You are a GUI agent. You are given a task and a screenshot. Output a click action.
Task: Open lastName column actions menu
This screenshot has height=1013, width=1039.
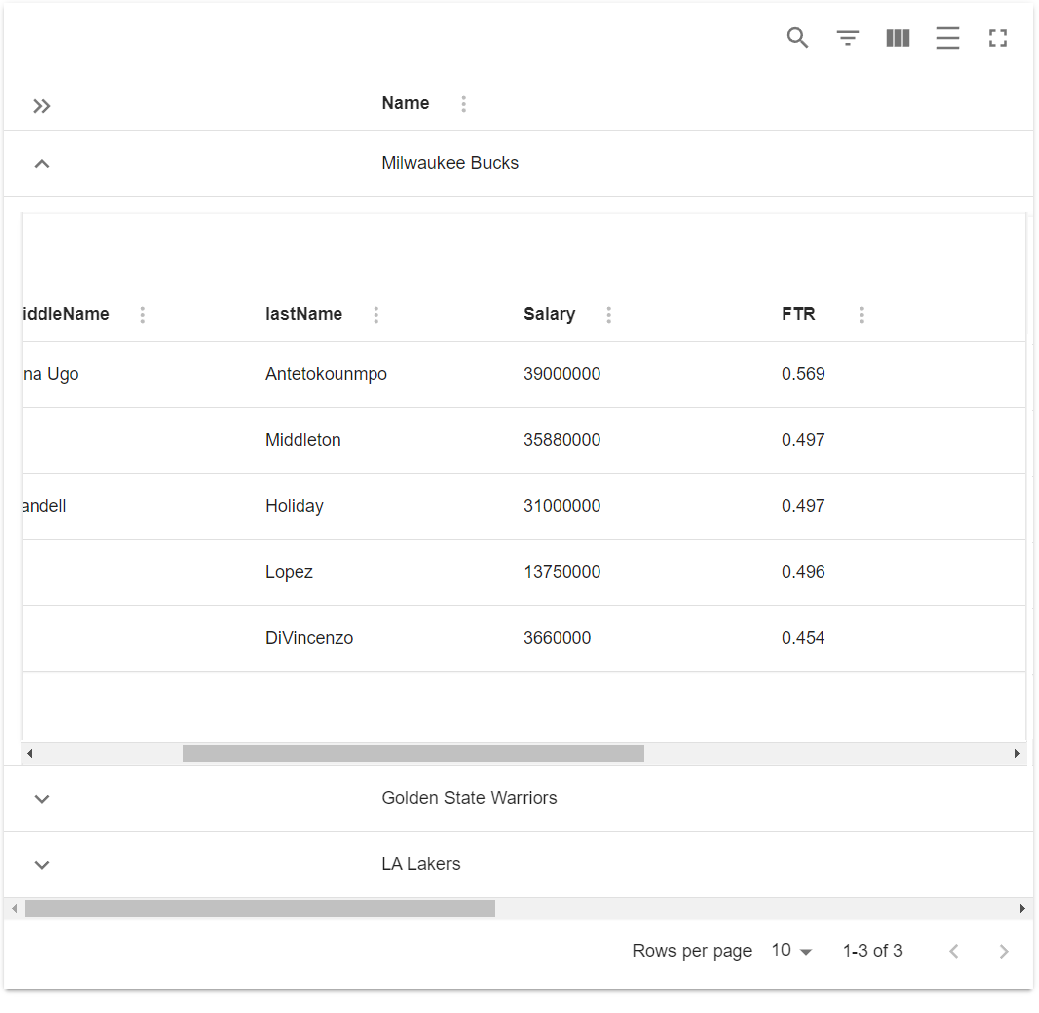pyautogui.click(x=376, y=315)
